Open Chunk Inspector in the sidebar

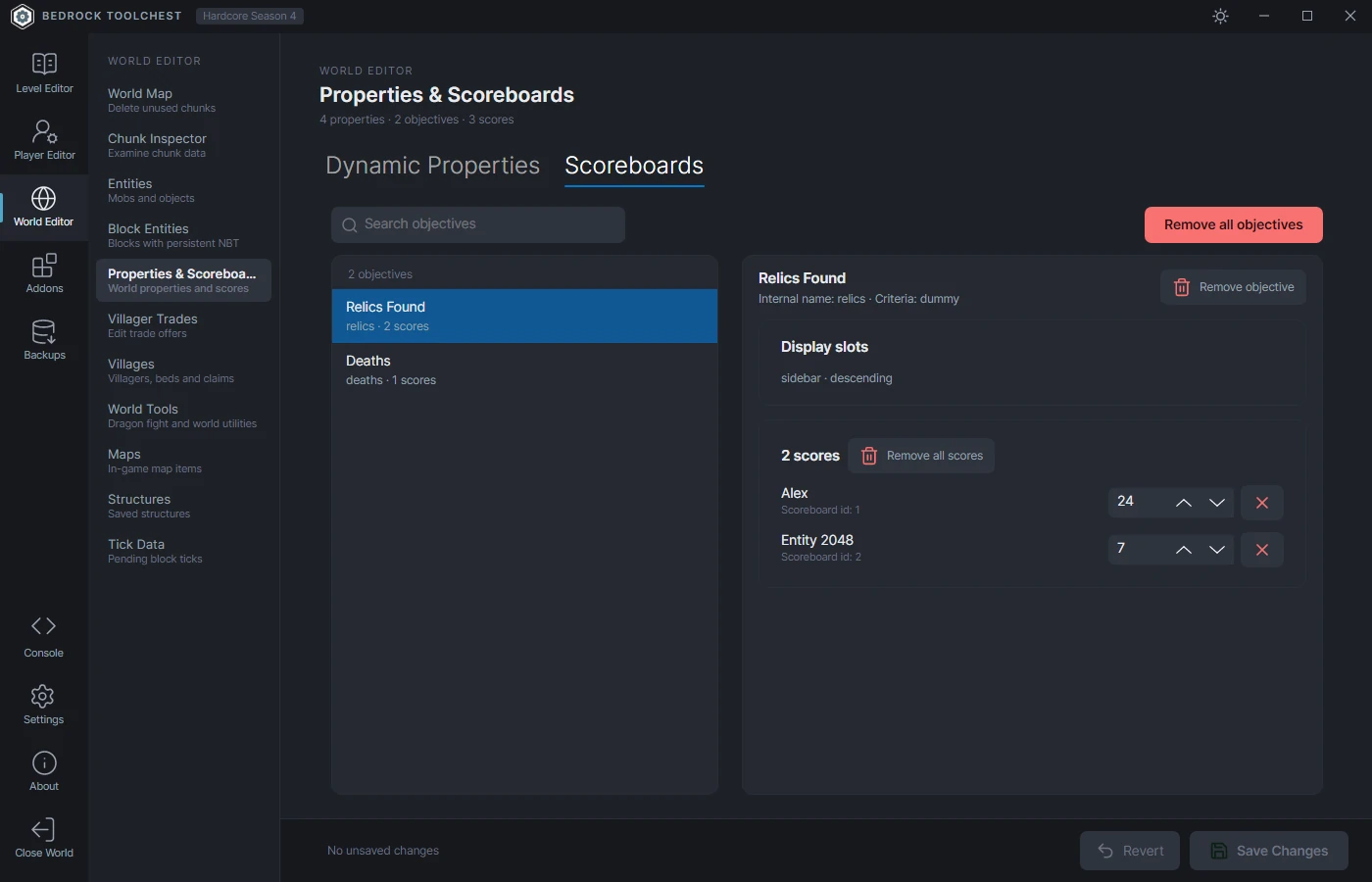point(183,145)
